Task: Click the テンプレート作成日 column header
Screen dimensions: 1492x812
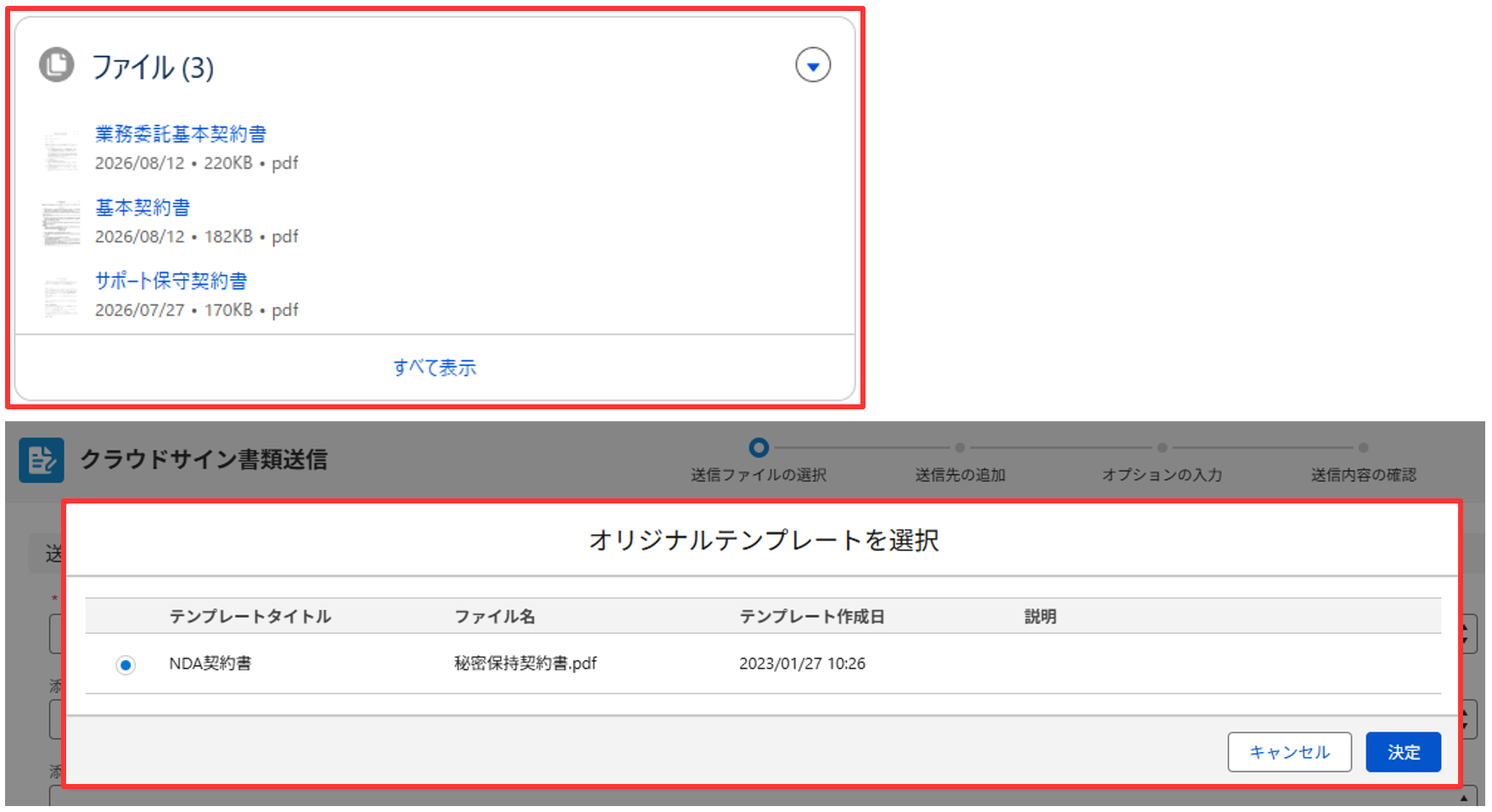Action: [811, 616]
